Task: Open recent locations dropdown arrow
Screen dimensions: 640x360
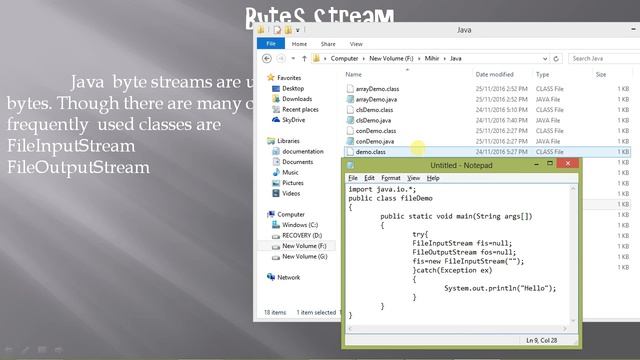Action: 293,59
